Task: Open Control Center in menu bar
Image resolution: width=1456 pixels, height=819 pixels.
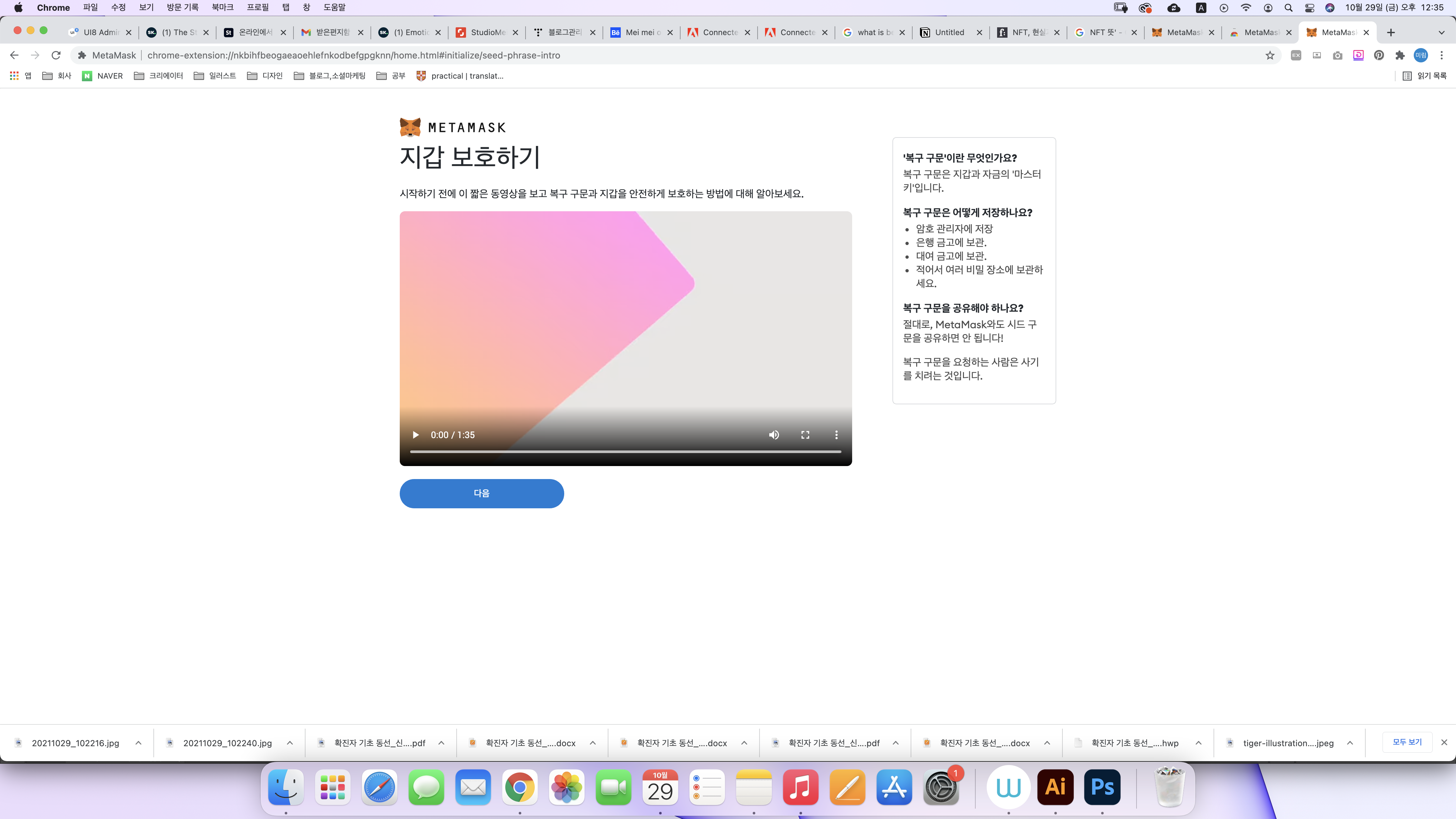Action: (x=1310, y=7)
